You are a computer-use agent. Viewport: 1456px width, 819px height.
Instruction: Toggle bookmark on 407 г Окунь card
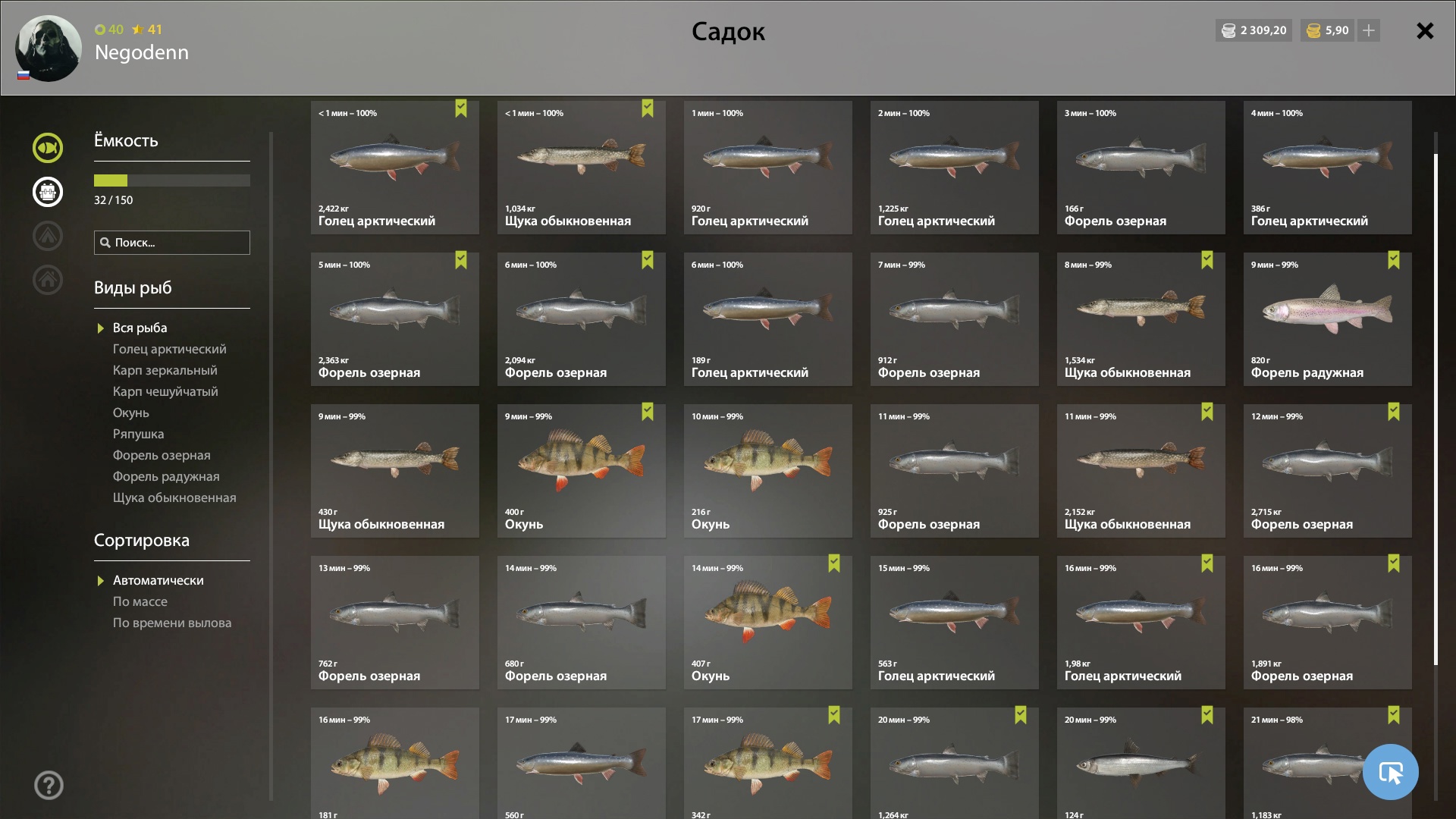pos(834,563)
